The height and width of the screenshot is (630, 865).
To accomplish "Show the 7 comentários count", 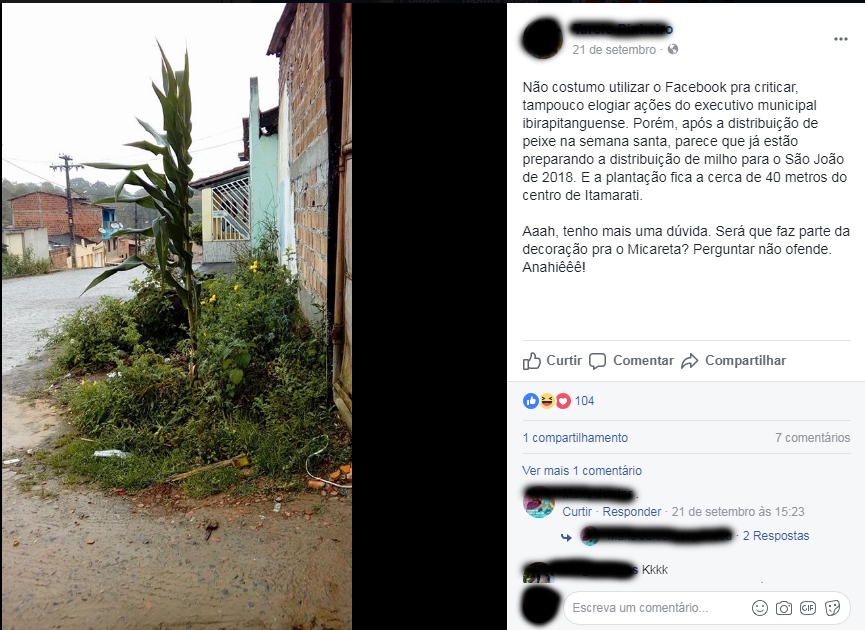I will (812, 437).
